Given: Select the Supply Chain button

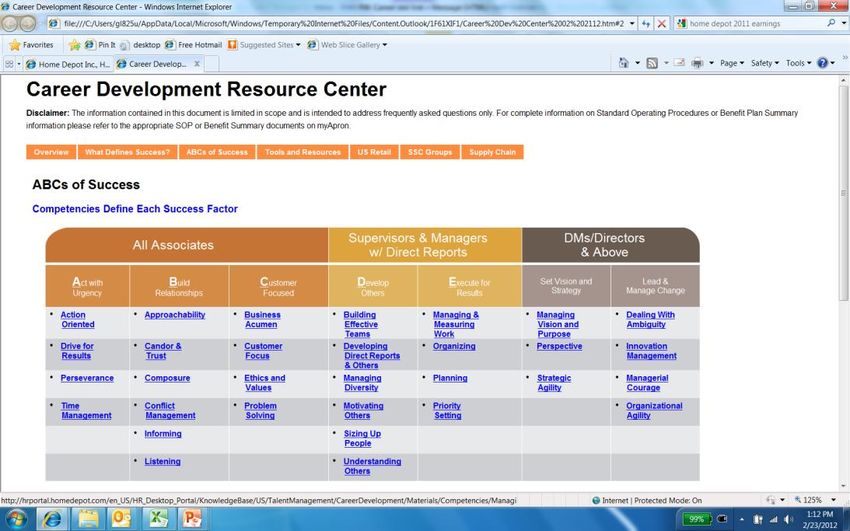Looking at the screenshot, I should point(492,152).
